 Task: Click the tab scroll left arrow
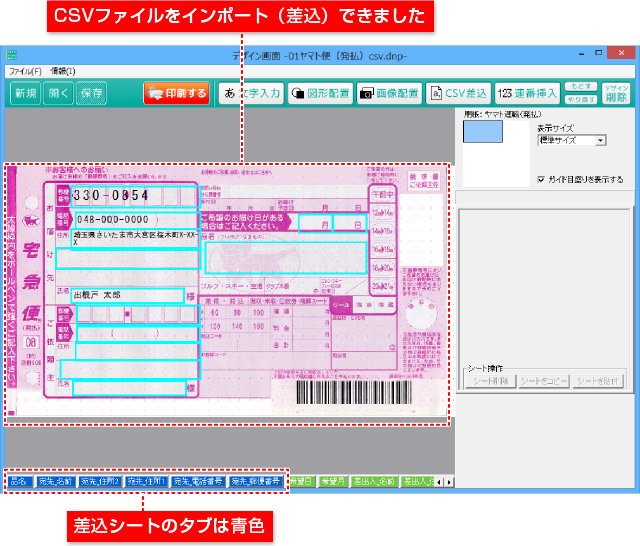tap(439, 482)
